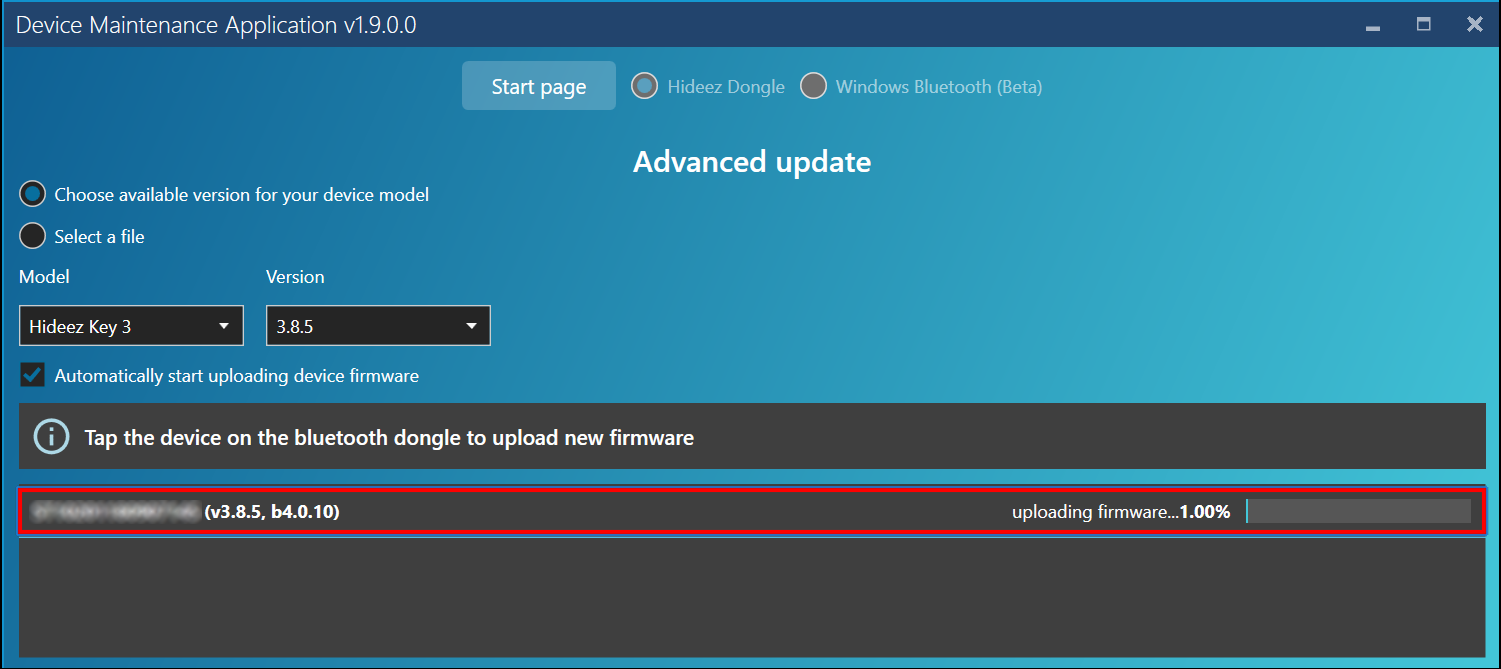Click the info icon in message banner
1501x669 pixels.
[51, 437]
